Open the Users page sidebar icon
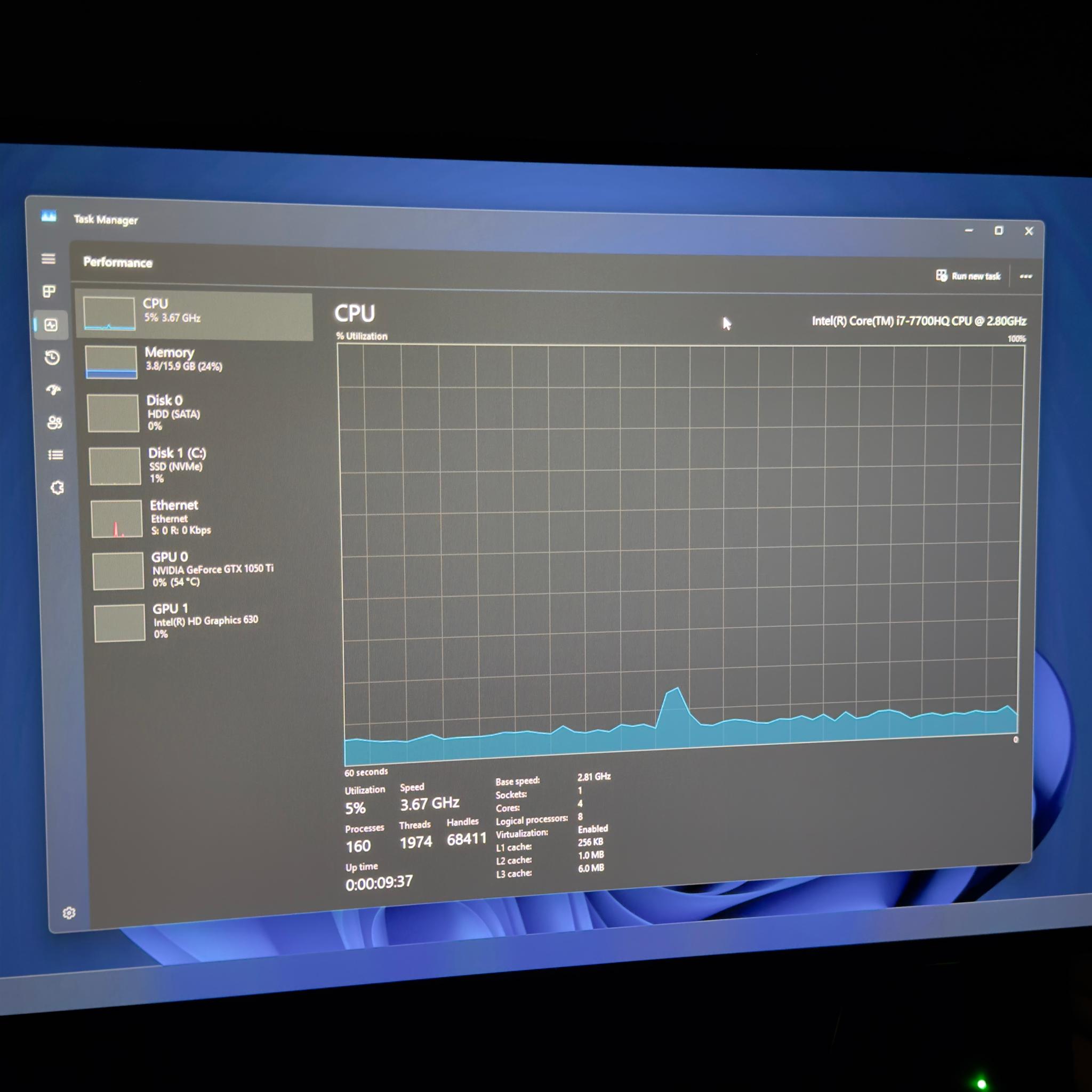Screen dimensions: 1092x1092 pyautogui.click(x=54, y=422)
